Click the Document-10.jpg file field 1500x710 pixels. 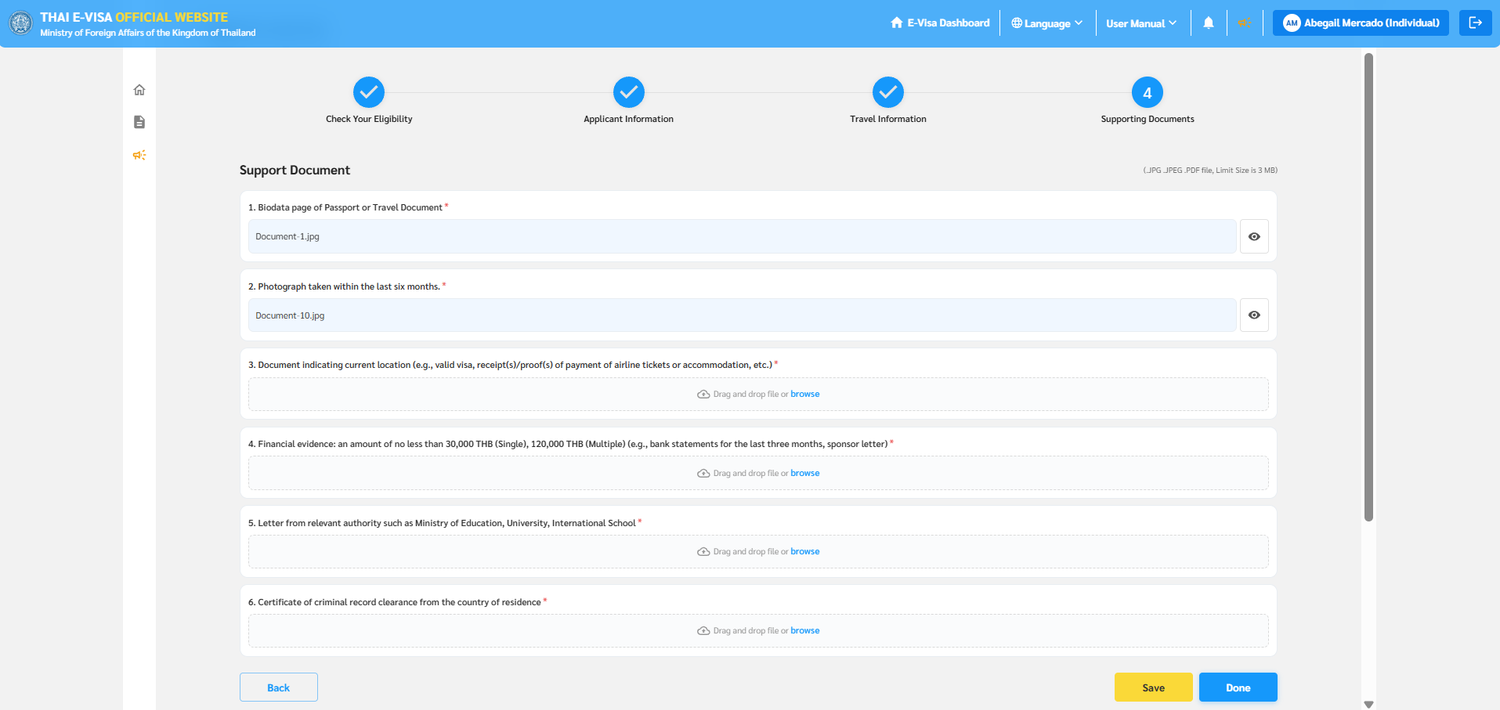point(742,315)
